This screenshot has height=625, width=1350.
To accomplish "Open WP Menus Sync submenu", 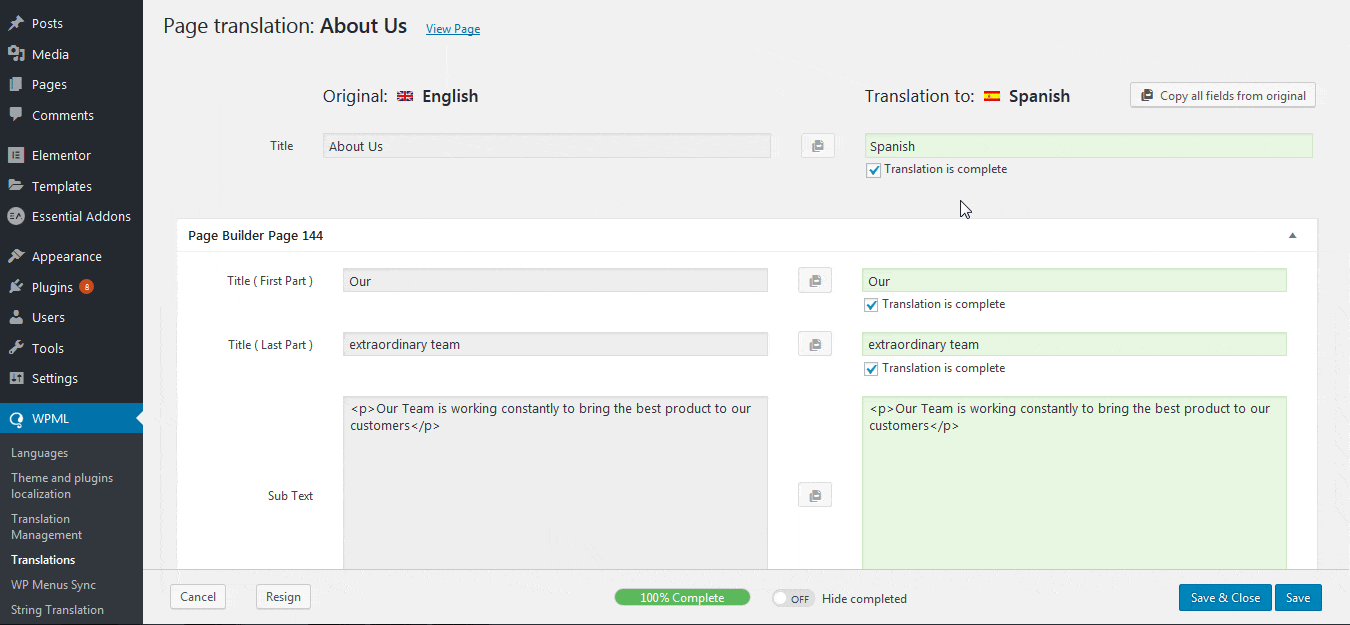I will pos(54,585).
